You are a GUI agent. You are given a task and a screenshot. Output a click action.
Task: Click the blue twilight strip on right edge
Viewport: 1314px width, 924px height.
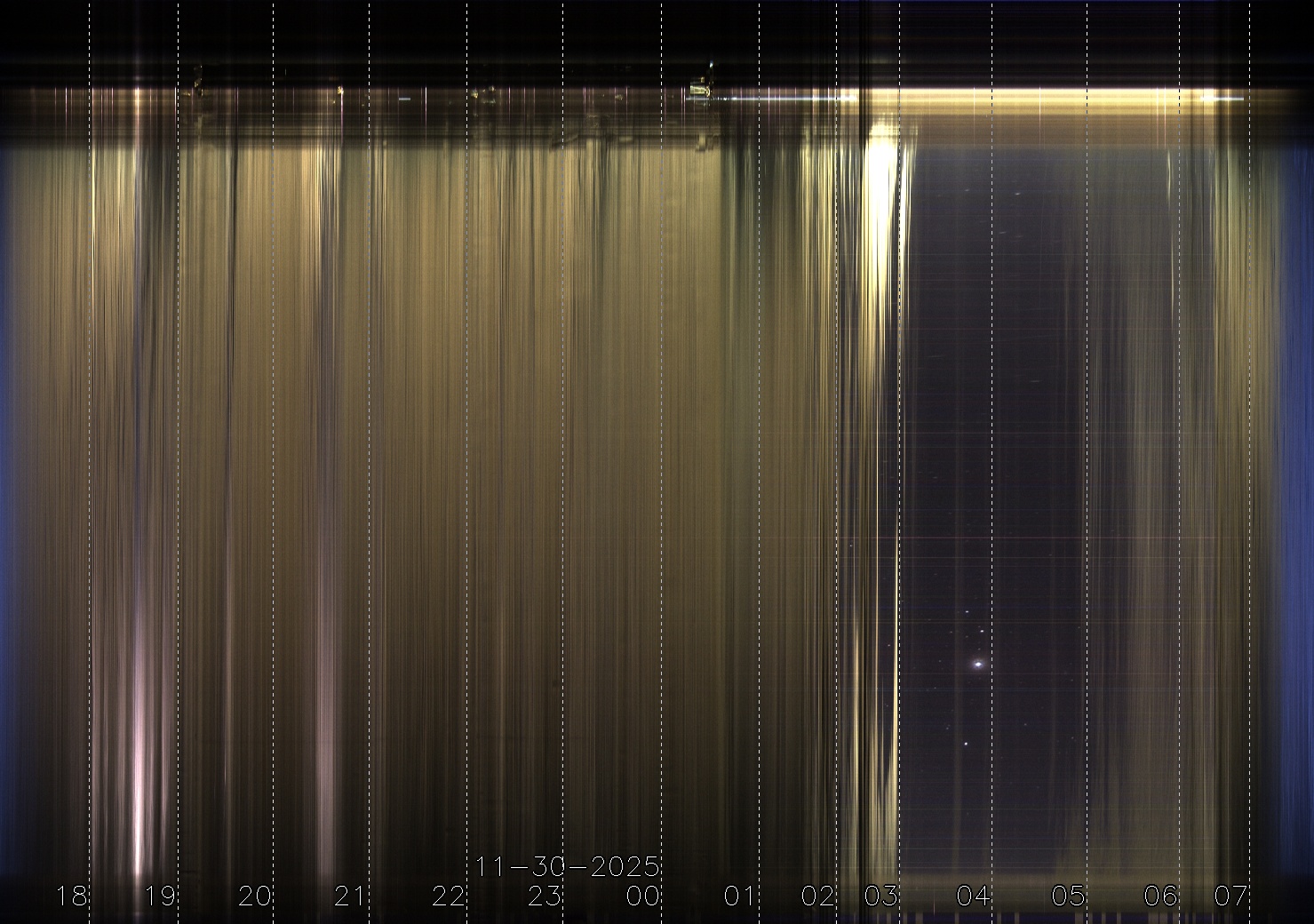click(1299, 444)
